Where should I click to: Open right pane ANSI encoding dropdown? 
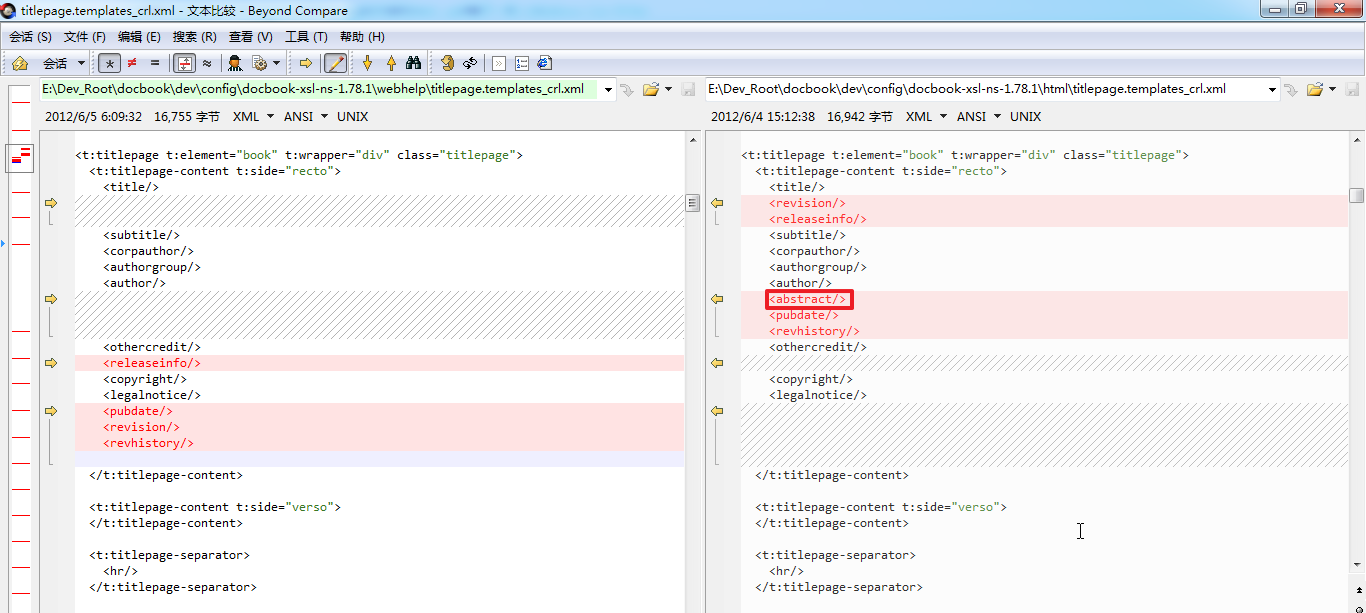click(979, 117)
